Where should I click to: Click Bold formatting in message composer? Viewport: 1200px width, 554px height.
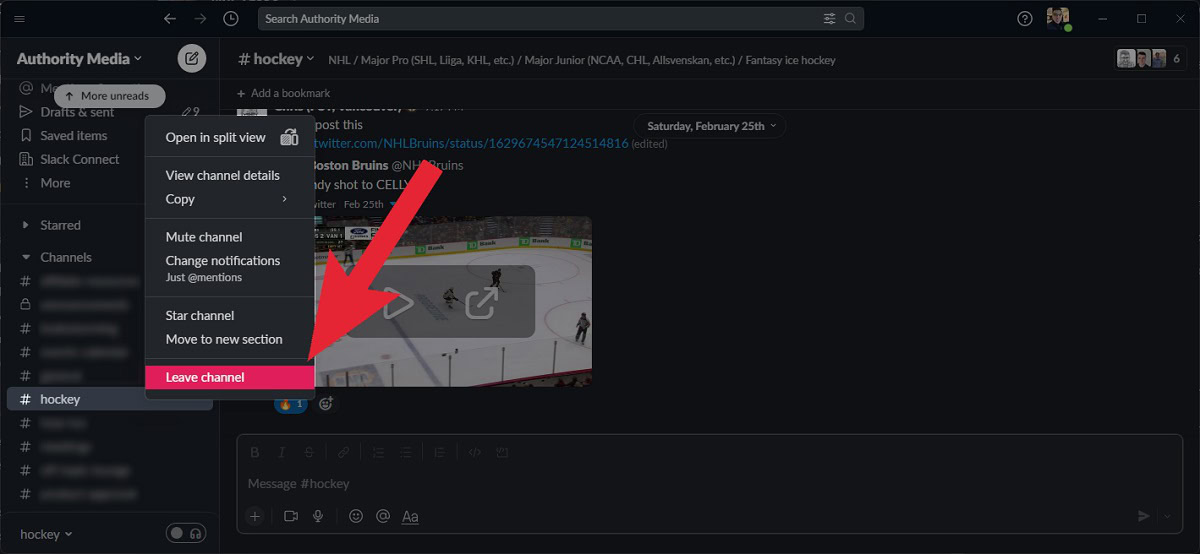point(255,452)
